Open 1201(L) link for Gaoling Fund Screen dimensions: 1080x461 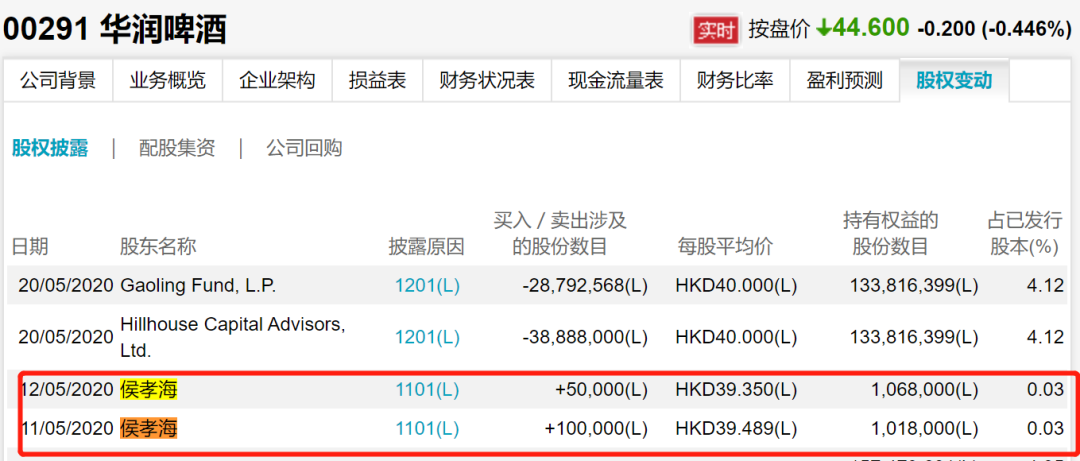427,285
